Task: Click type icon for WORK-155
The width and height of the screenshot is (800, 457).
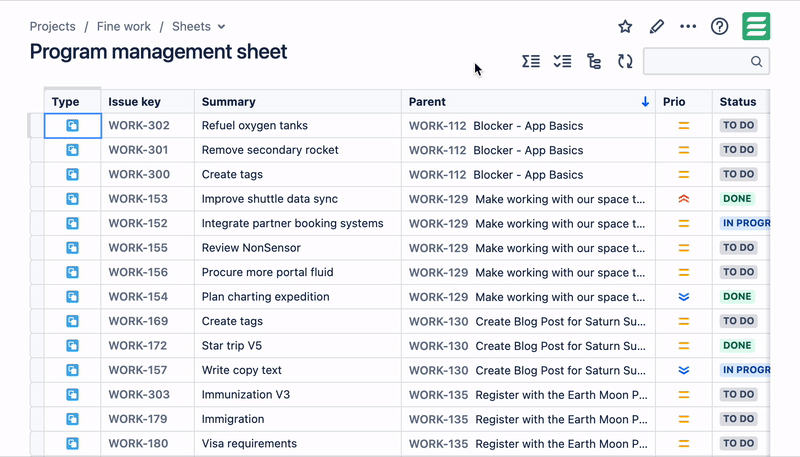Action: tap(72, 248)
